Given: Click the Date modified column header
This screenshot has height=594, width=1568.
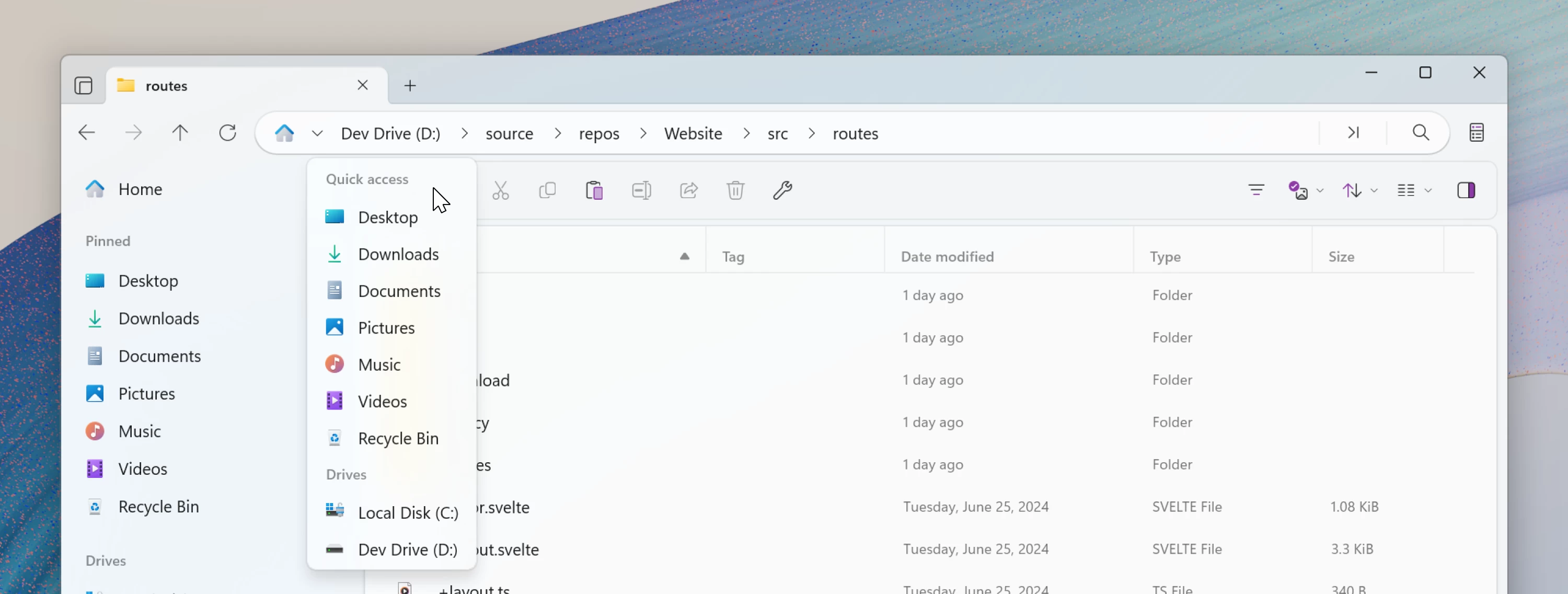Looking at the screenshot, I should pos(947,257).
